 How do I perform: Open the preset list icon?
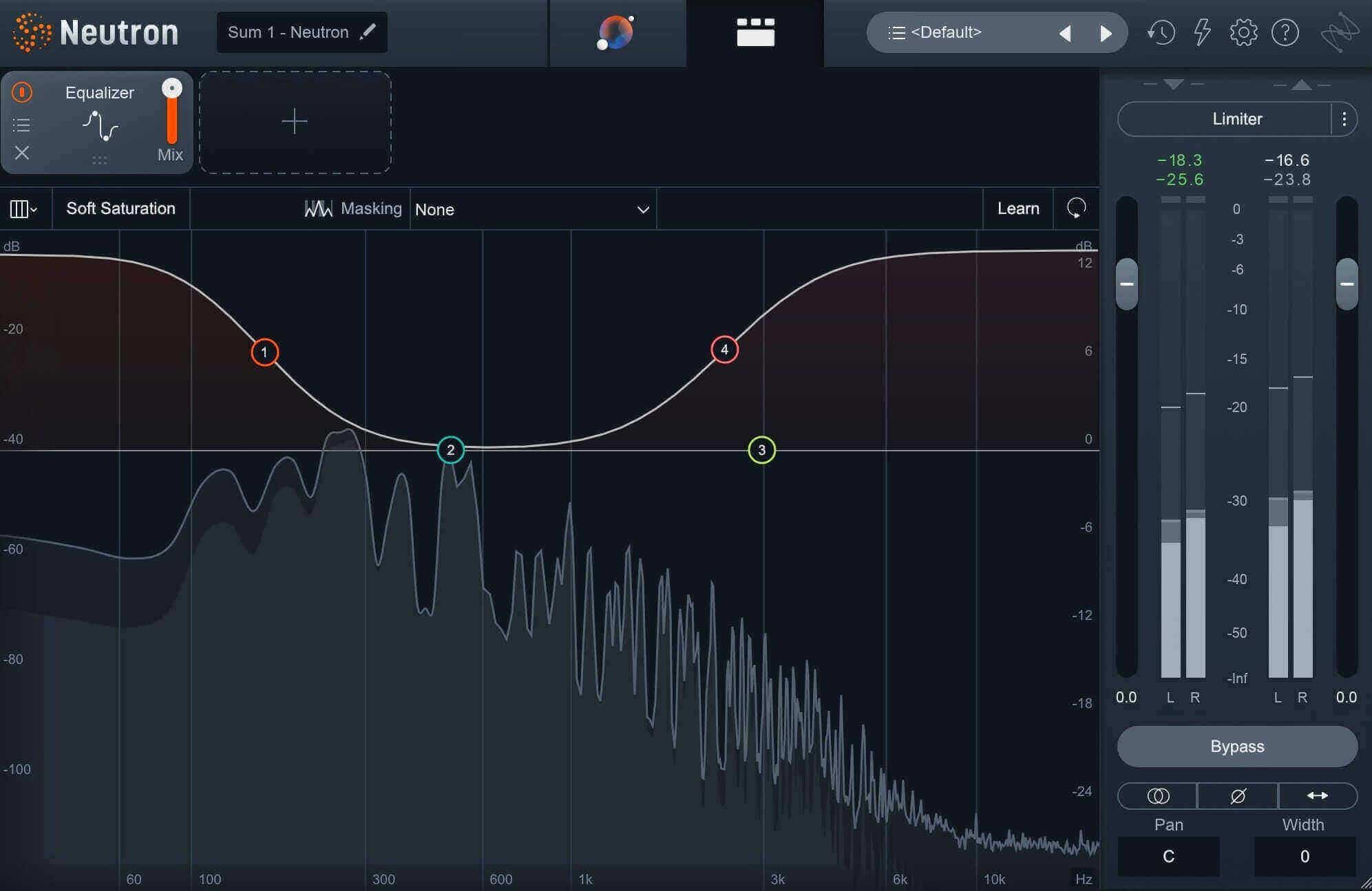[x=896, y=32]
